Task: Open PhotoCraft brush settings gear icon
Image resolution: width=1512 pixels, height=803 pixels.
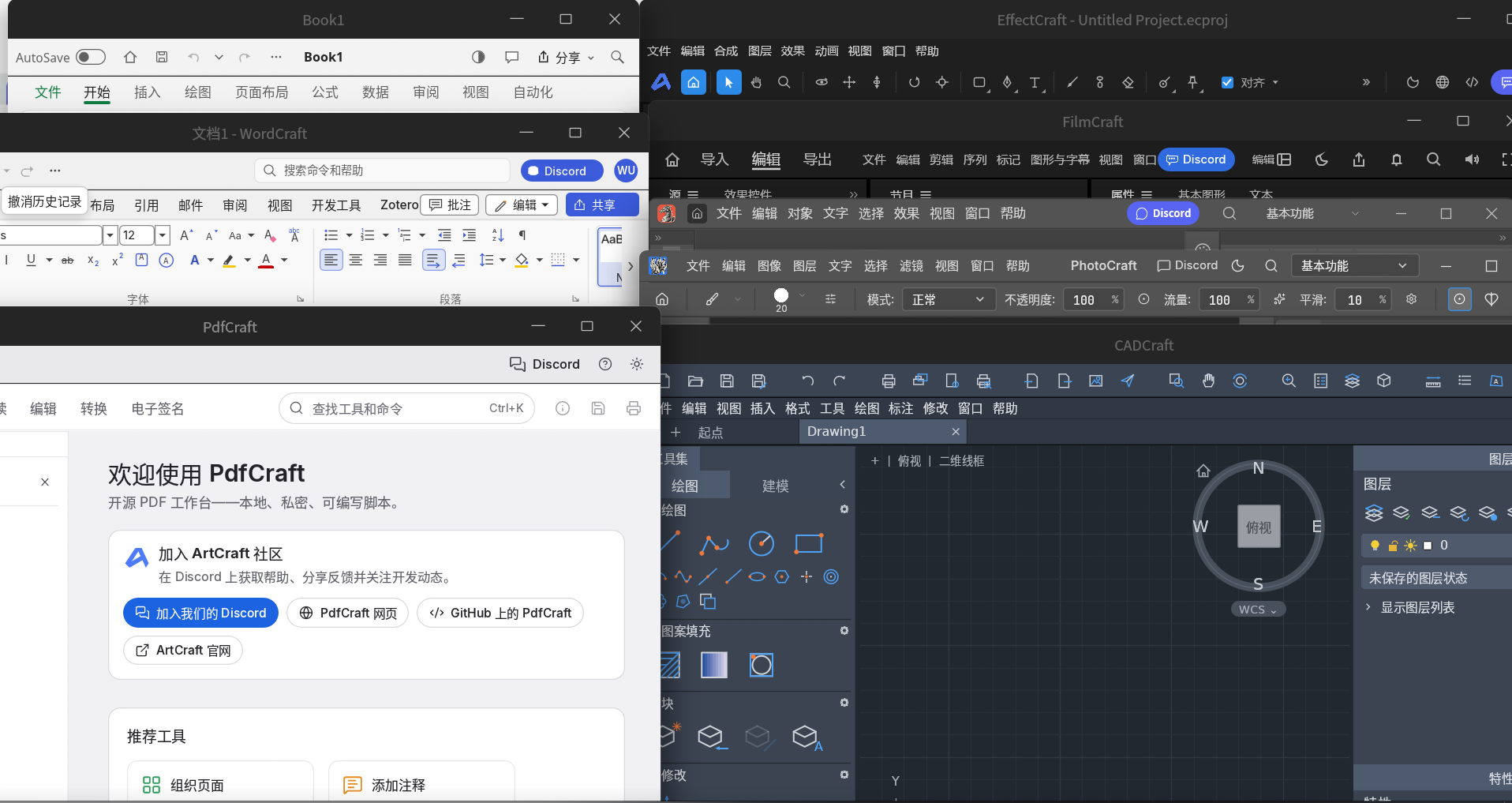Action: pos(1411,299)
